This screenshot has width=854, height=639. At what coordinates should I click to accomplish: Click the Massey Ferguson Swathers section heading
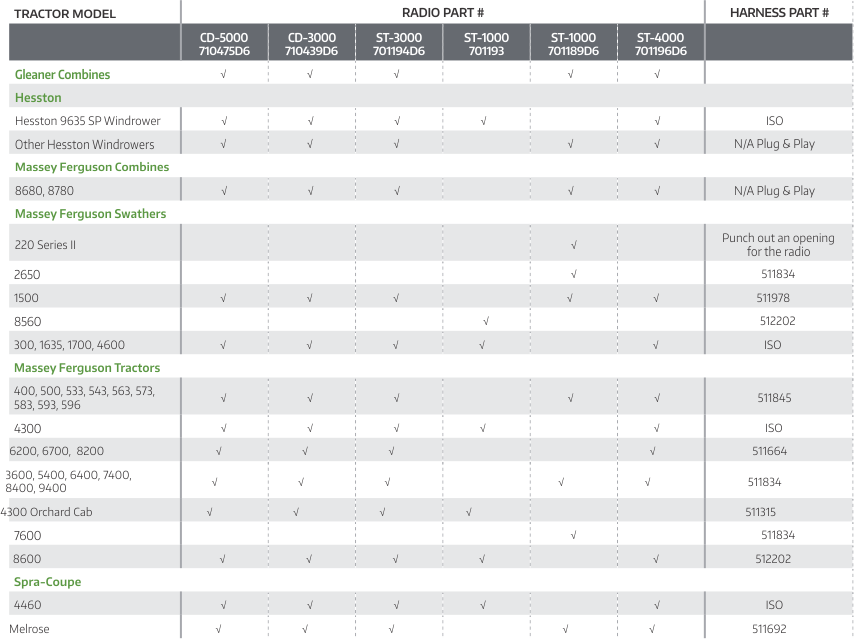90,214
